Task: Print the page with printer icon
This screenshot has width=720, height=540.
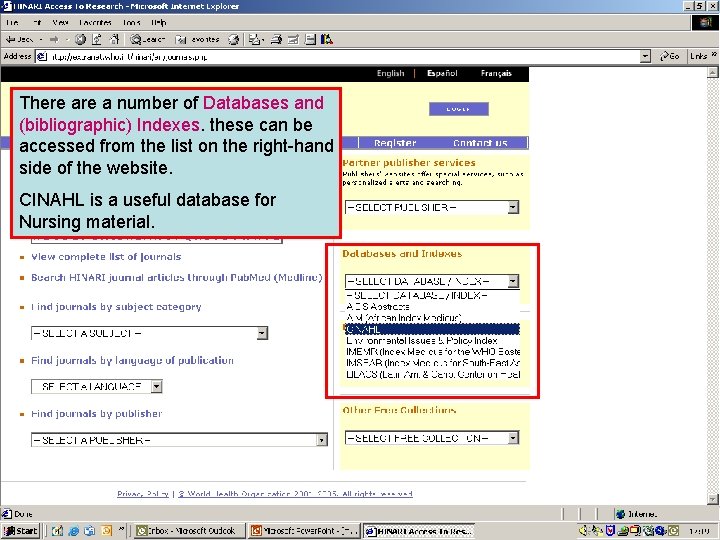Action: point(276,40)
